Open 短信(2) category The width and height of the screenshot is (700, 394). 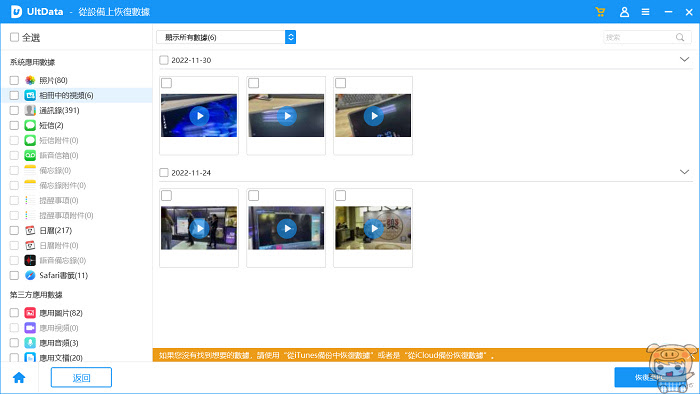51,125
